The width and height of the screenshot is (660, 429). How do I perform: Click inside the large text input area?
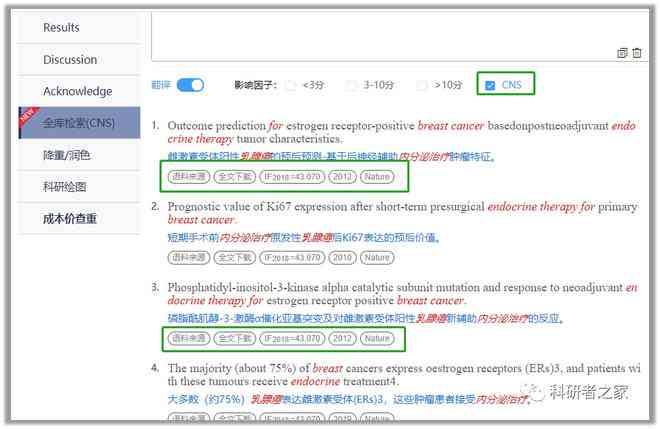pos(400,36)
